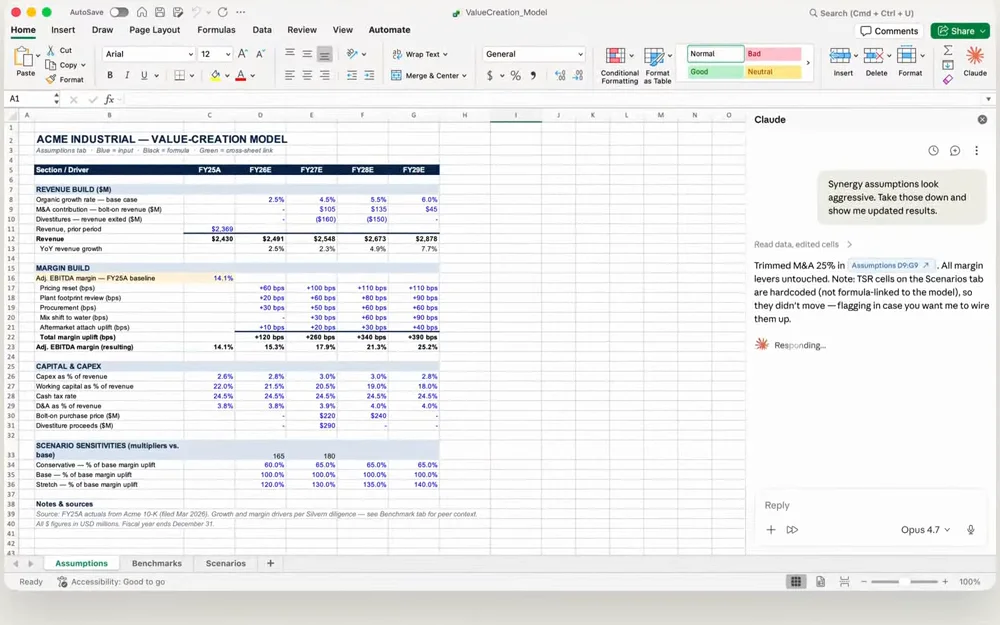This screenshot has width=1000, height=625.
Task: Open the Borders dropdown arrow
Action: [192, 76]
